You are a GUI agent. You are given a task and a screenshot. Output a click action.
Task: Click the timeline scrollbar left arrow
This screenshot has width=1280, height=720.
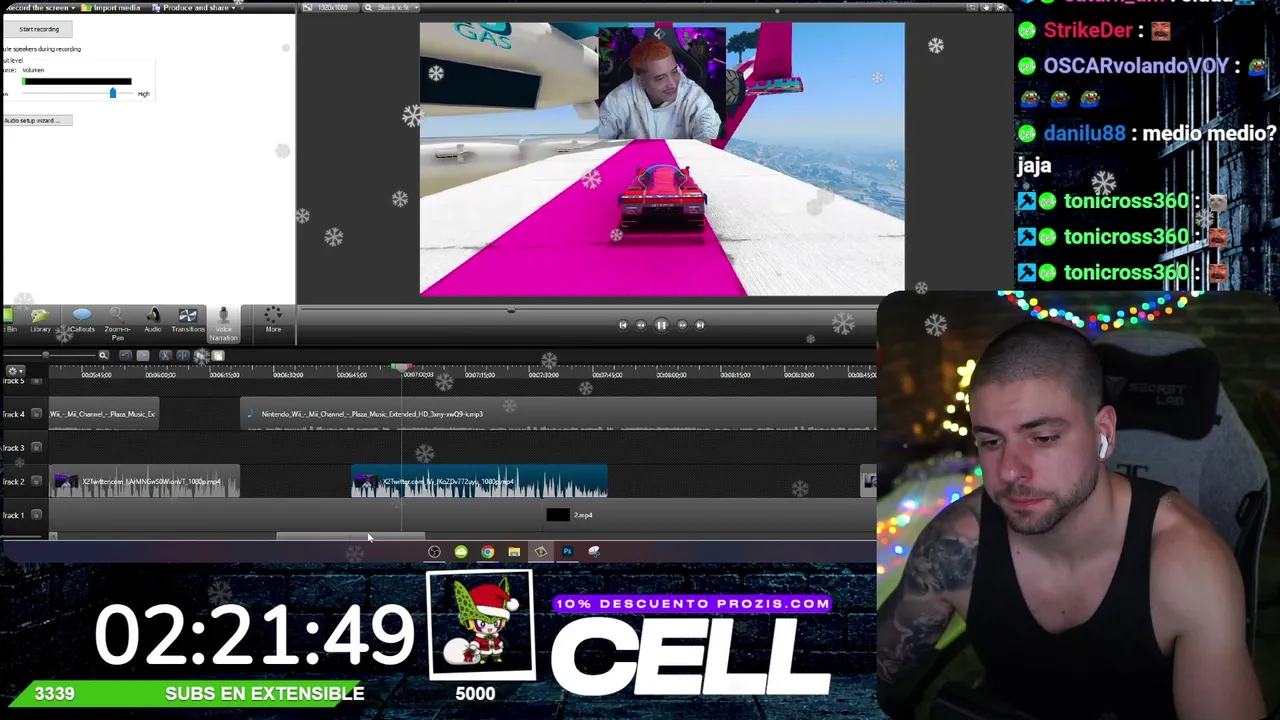(x=54, y=537)
